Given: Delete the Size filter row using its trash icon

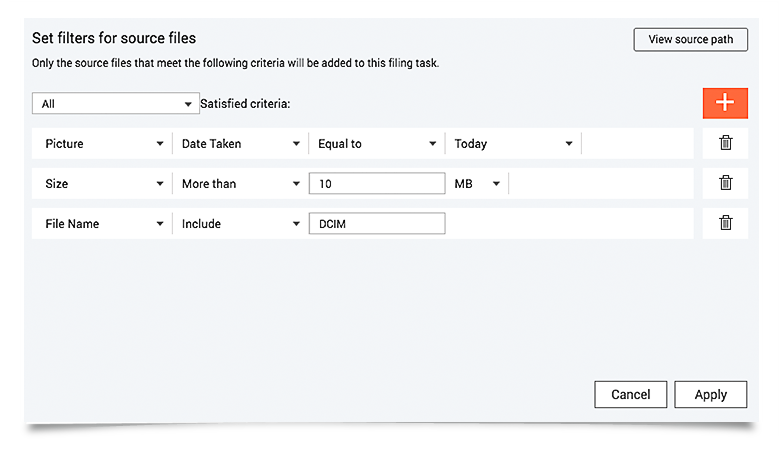Looking at the screenshot, I should [x=726, y=183].
